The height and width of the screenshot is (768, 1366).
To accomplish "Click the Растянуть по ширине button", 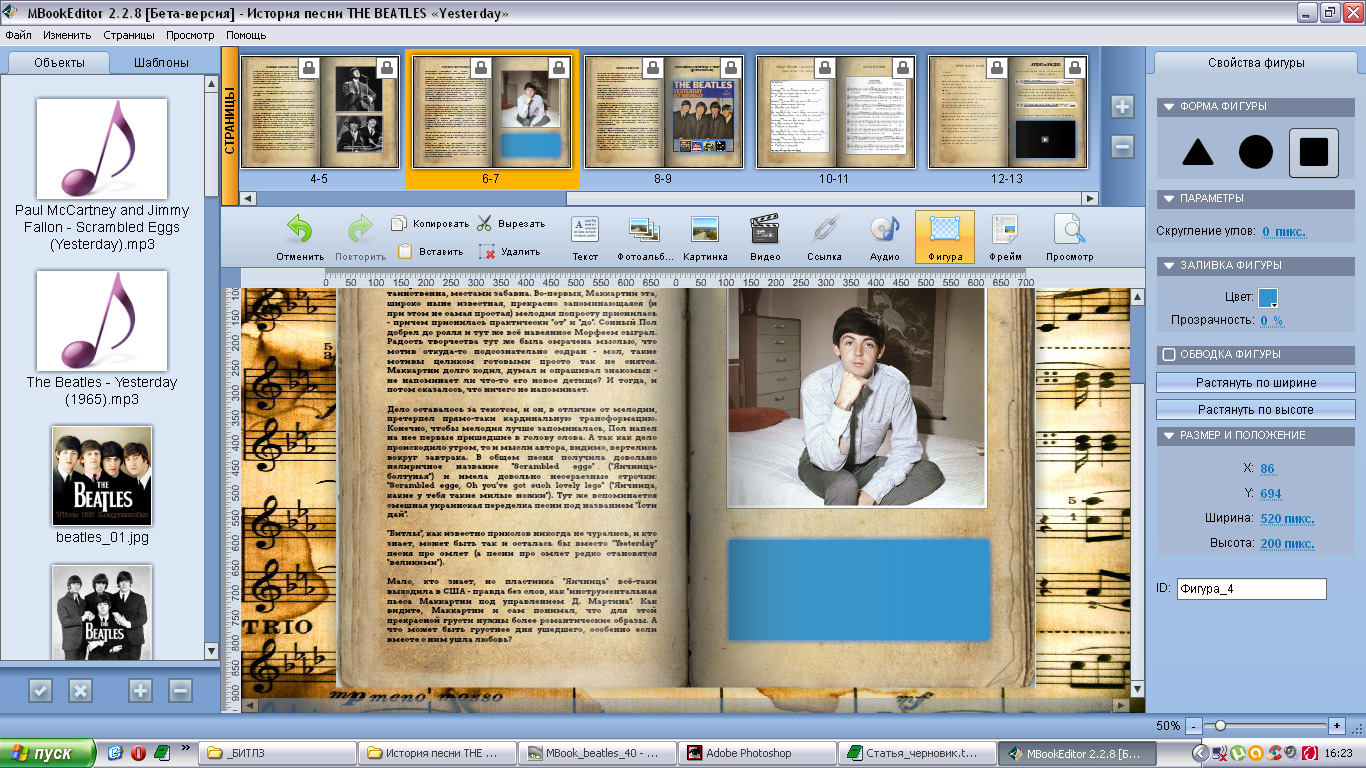I will pos(1256,383).
